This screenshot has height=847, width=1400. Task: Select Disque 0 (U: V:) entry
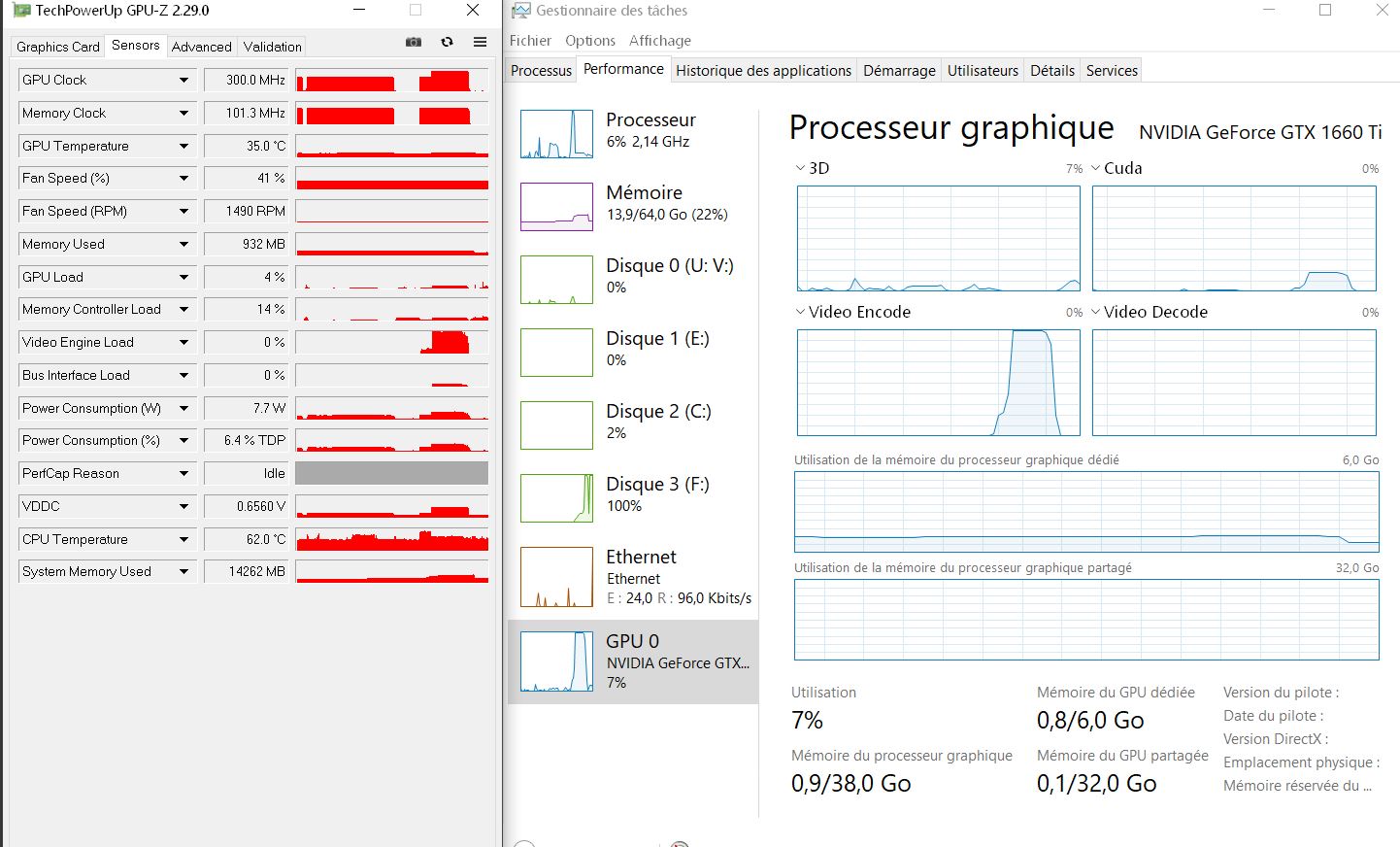point(633,280)
